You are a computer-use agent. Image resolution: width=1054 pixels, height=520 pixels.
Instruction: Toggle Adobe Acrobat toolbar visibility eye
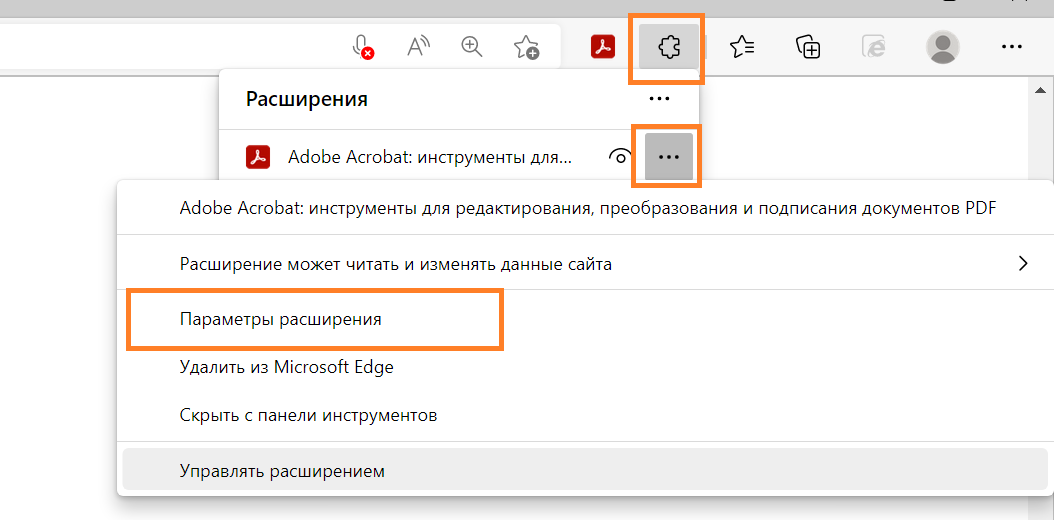click(620, 157)
